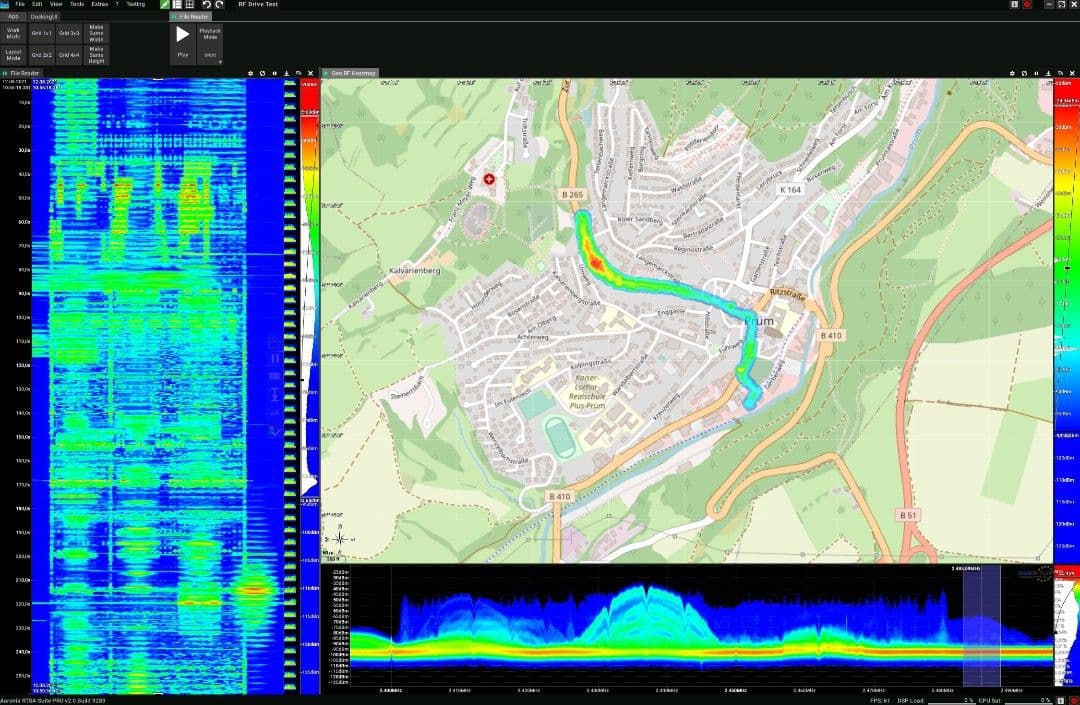
Task: Click the red hospital marker on map
Action: pyautogui.click(x=489, y=179)
